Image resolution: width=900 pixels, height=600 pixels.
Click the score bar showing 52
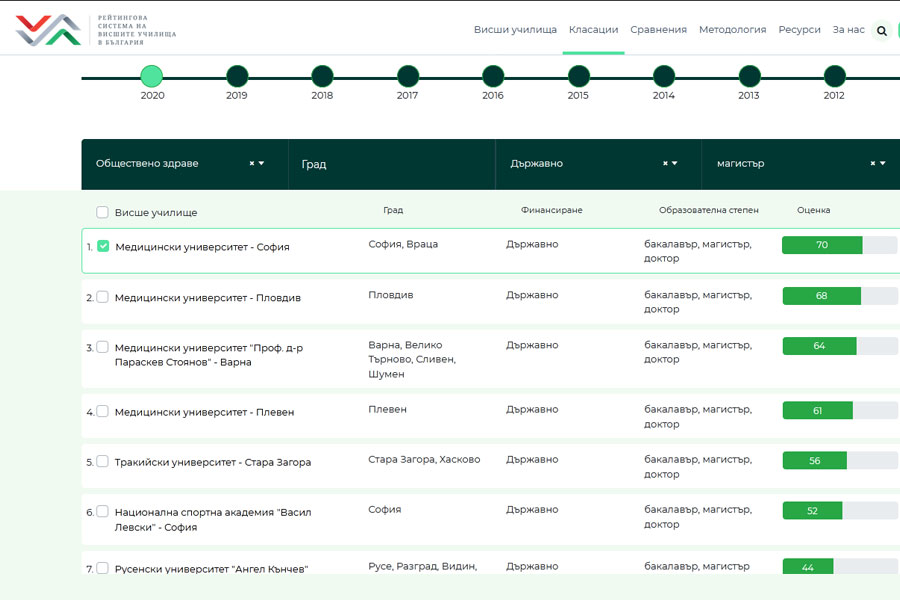click(x=839, y=510)
